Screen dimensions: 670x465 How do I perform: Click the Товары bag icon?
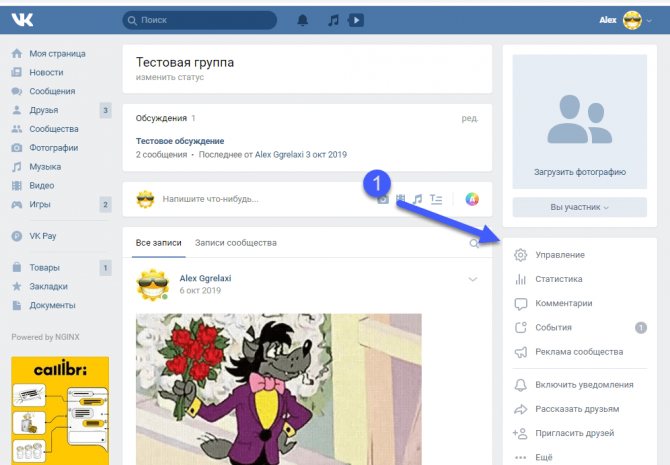(x=17, y=268)
